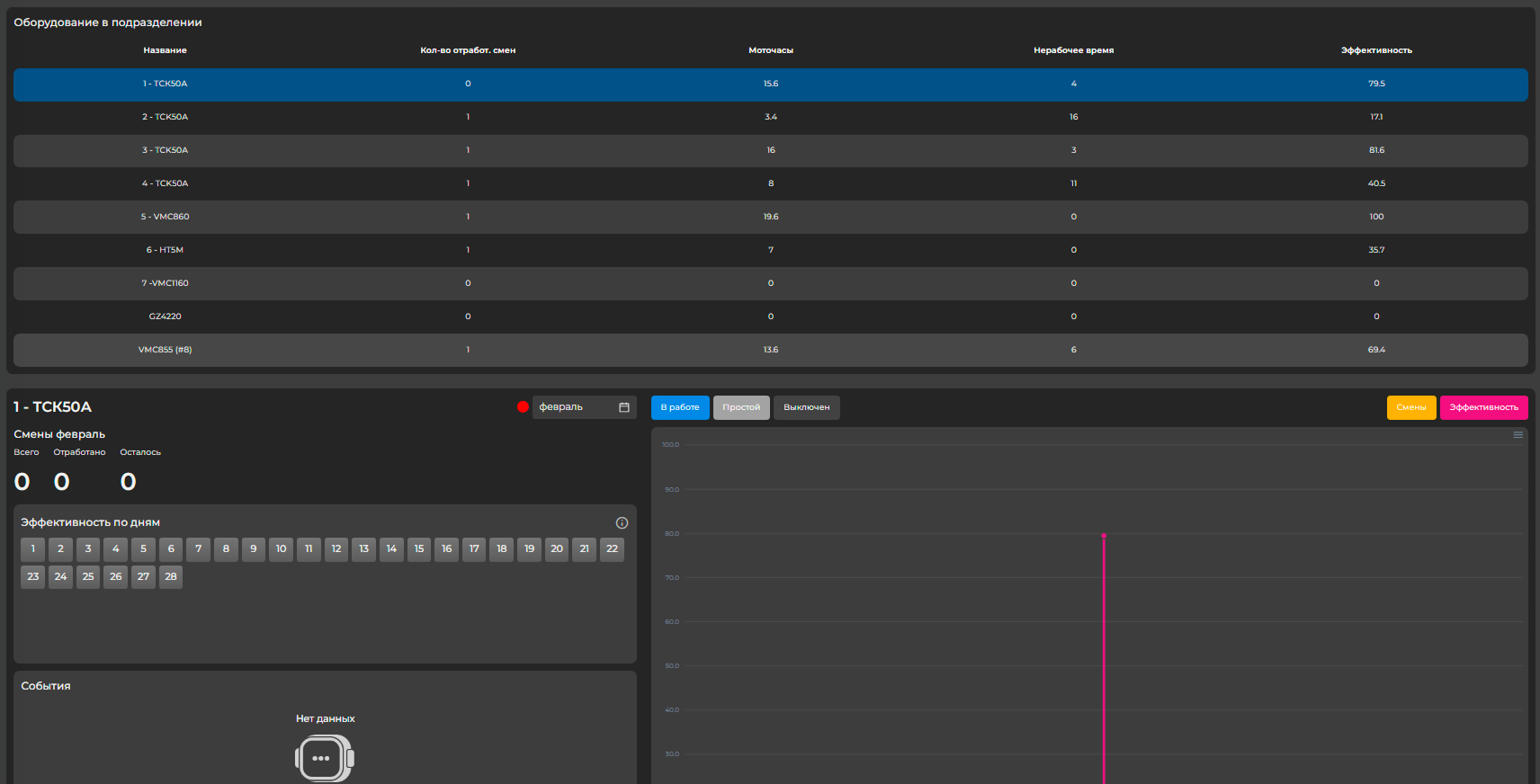Select the VMC855 (#8) equipment row

770,350
